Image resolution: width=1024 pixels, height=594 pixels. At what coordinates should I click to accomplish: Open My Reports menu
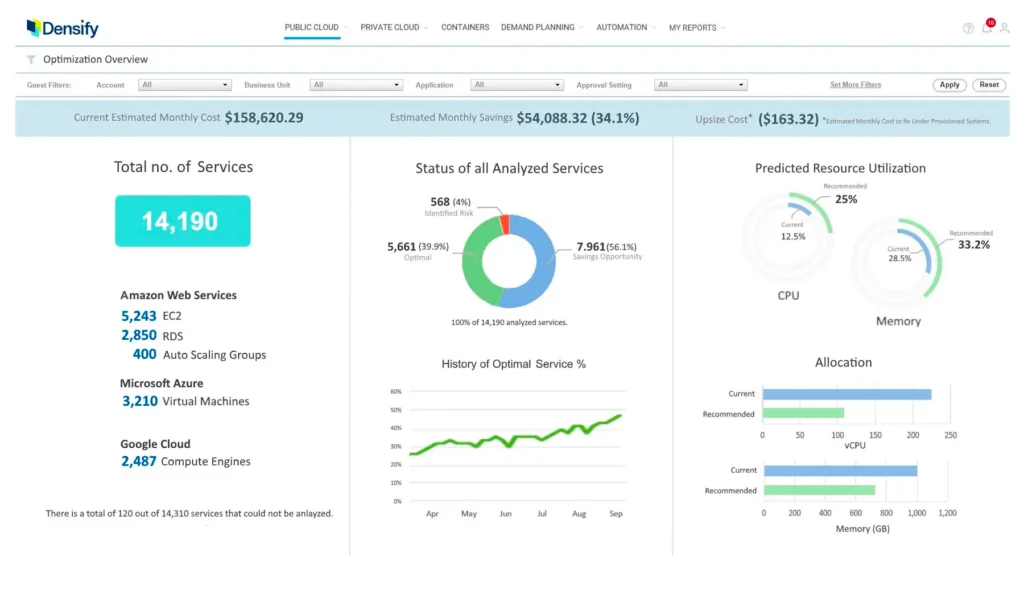pos(691,27)
